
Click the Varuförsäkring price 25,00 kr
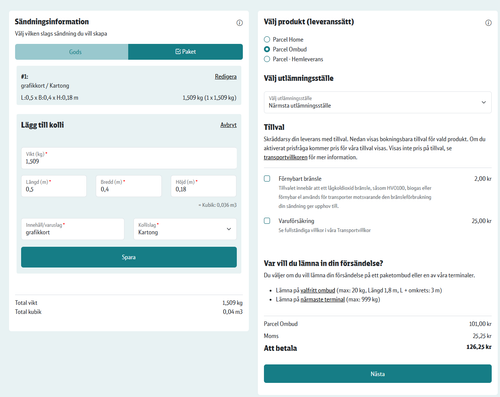pyautogui.click(x=481, y=221)
